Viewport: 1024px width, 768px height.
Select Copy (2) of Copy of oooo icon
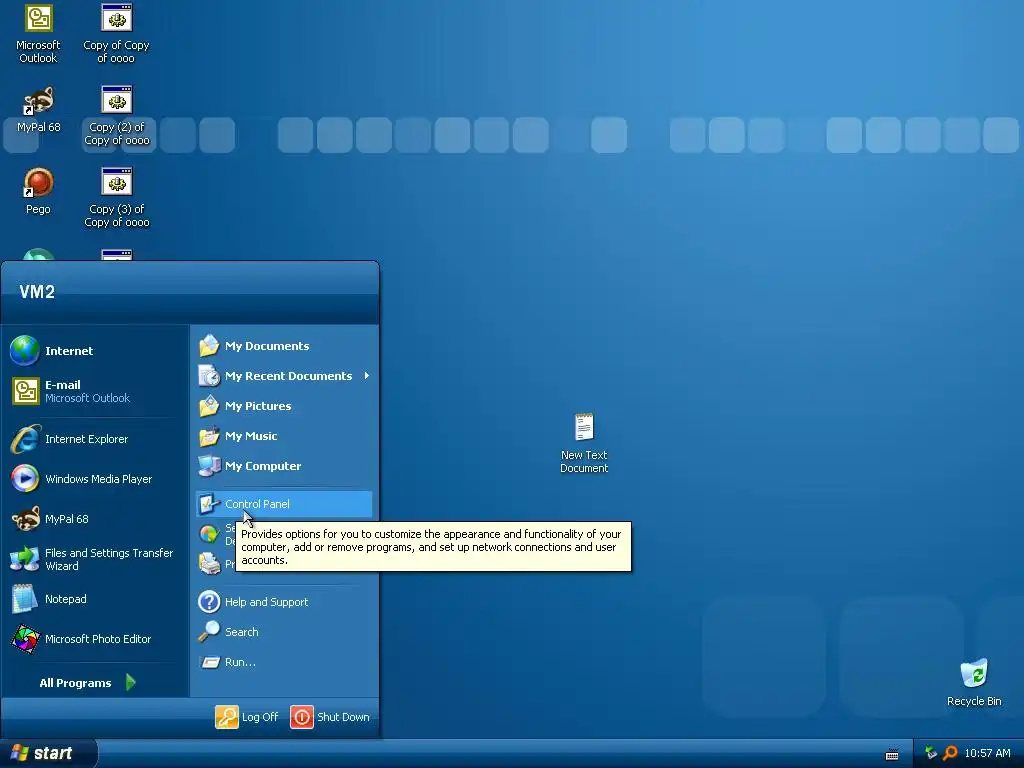point(116,115)
